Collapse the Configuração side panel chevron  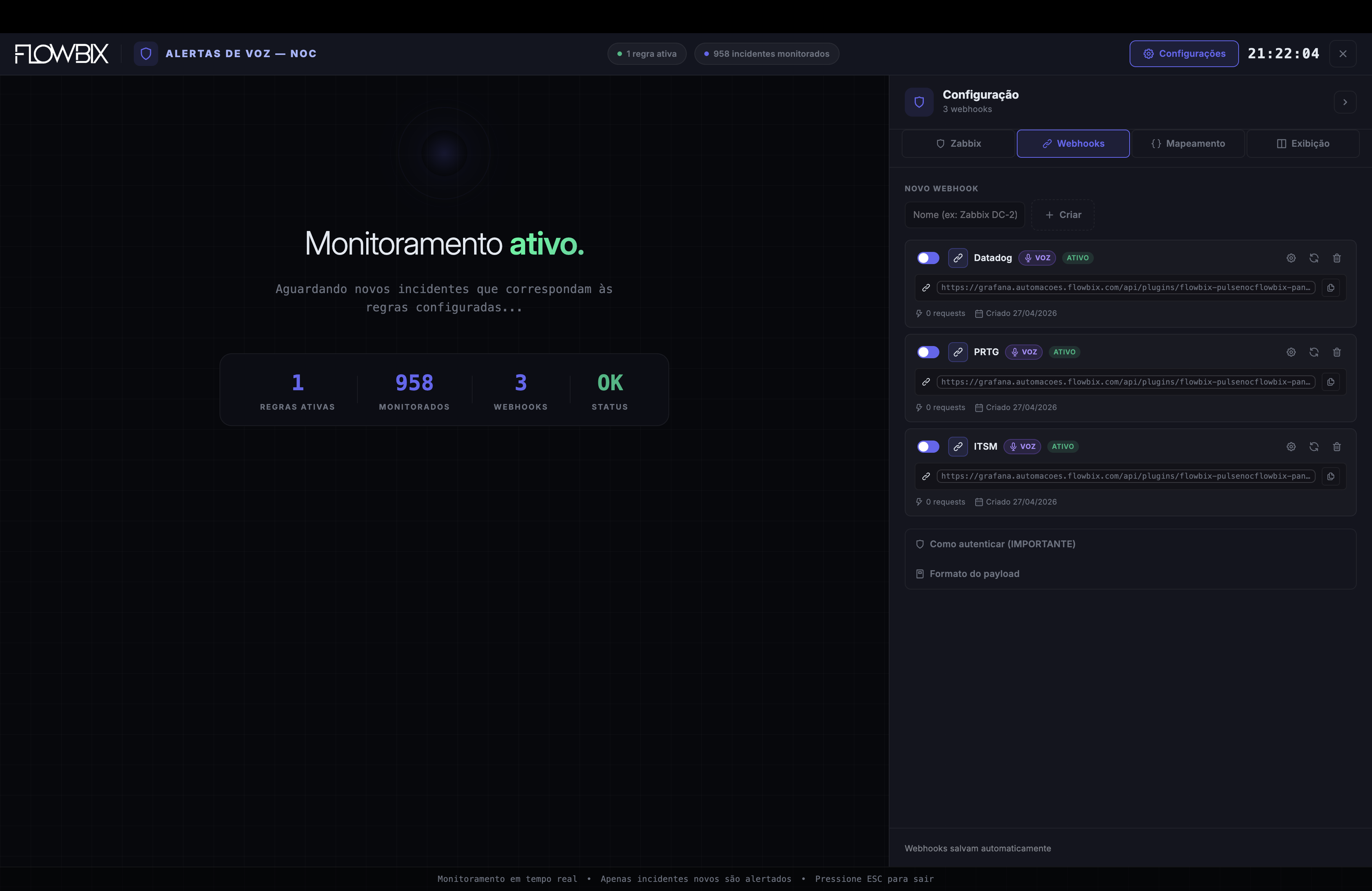(1345, 102)
